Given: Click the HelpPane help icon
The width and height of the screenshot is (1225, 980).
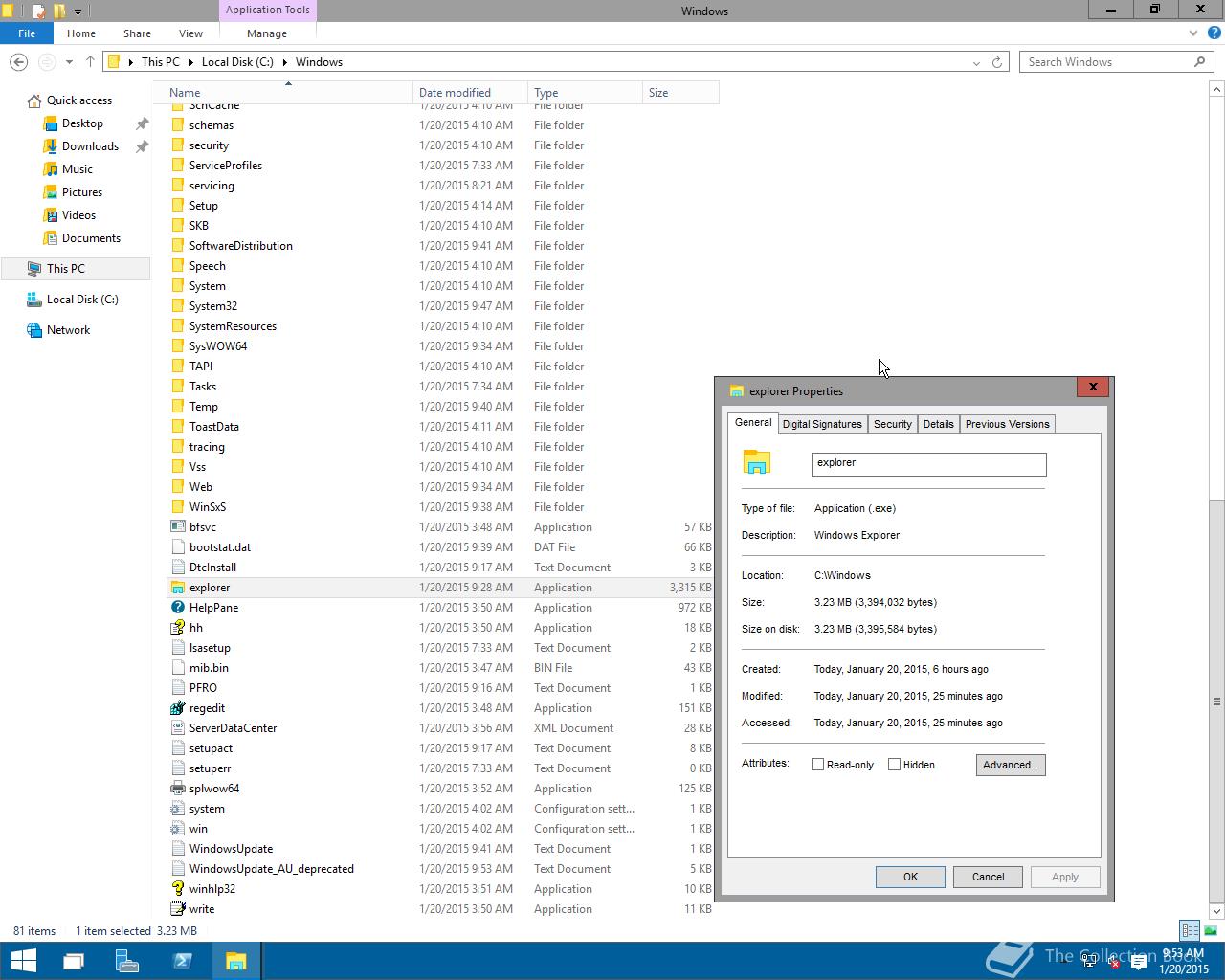Looking at the screenshot, I should [177, 608].
